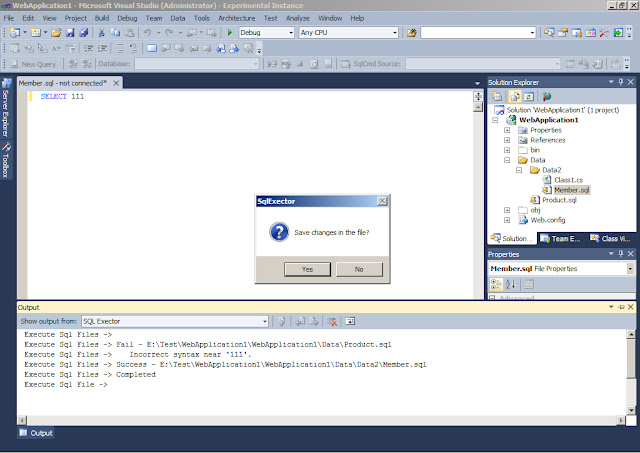Toggle auto-hide pin on Output panel
This screenshot has height=453, width=640.
pos(621,307)
